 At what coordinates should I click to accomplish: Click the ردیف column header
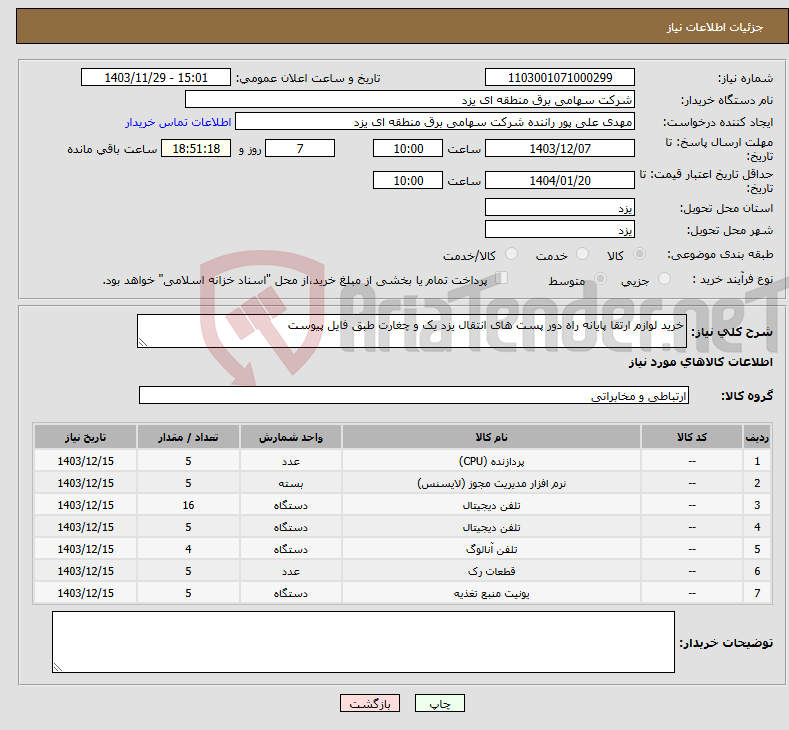pyautogui.click(x=757, y=437)
